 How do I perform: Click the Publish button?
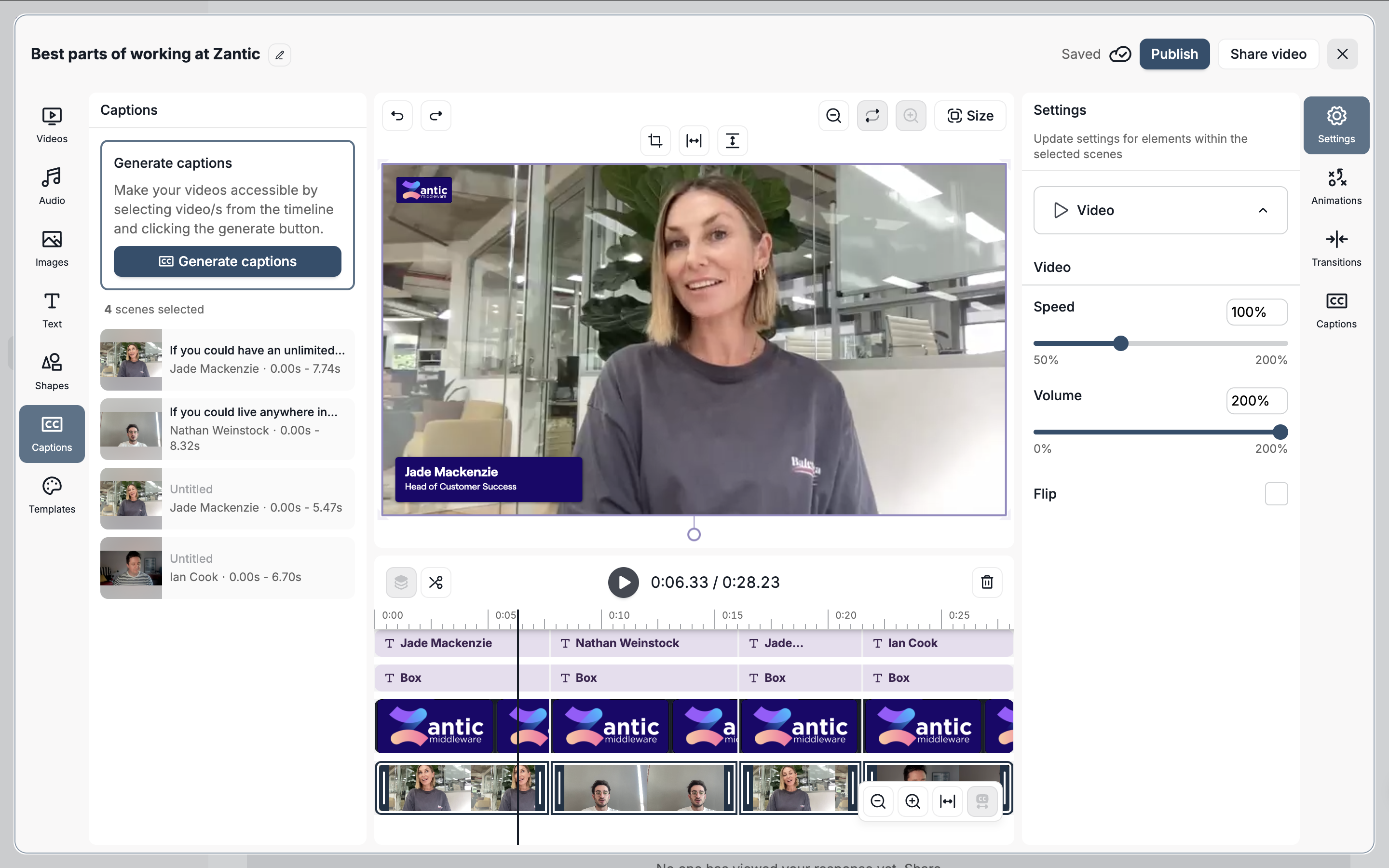pos(1174,54)
